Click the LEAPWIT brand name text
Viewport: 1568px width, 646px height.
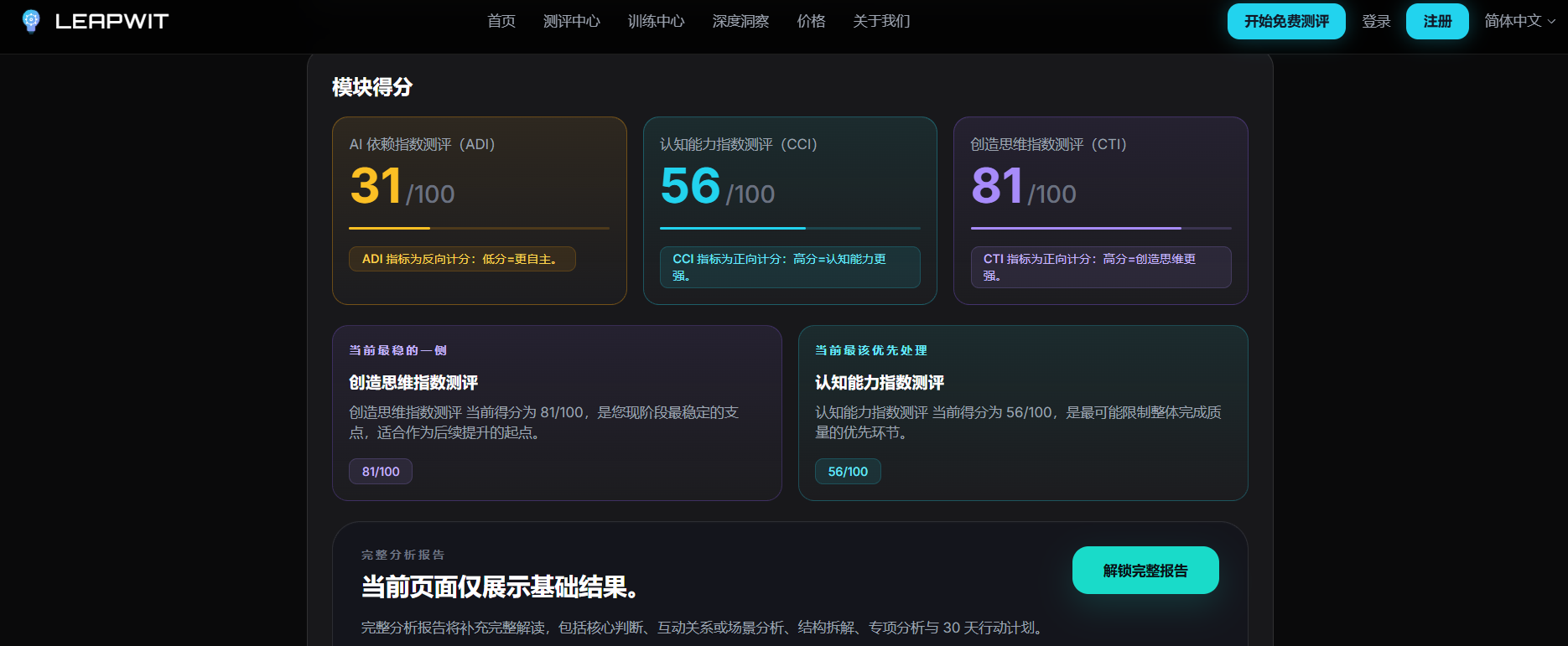tap(112, 22)
